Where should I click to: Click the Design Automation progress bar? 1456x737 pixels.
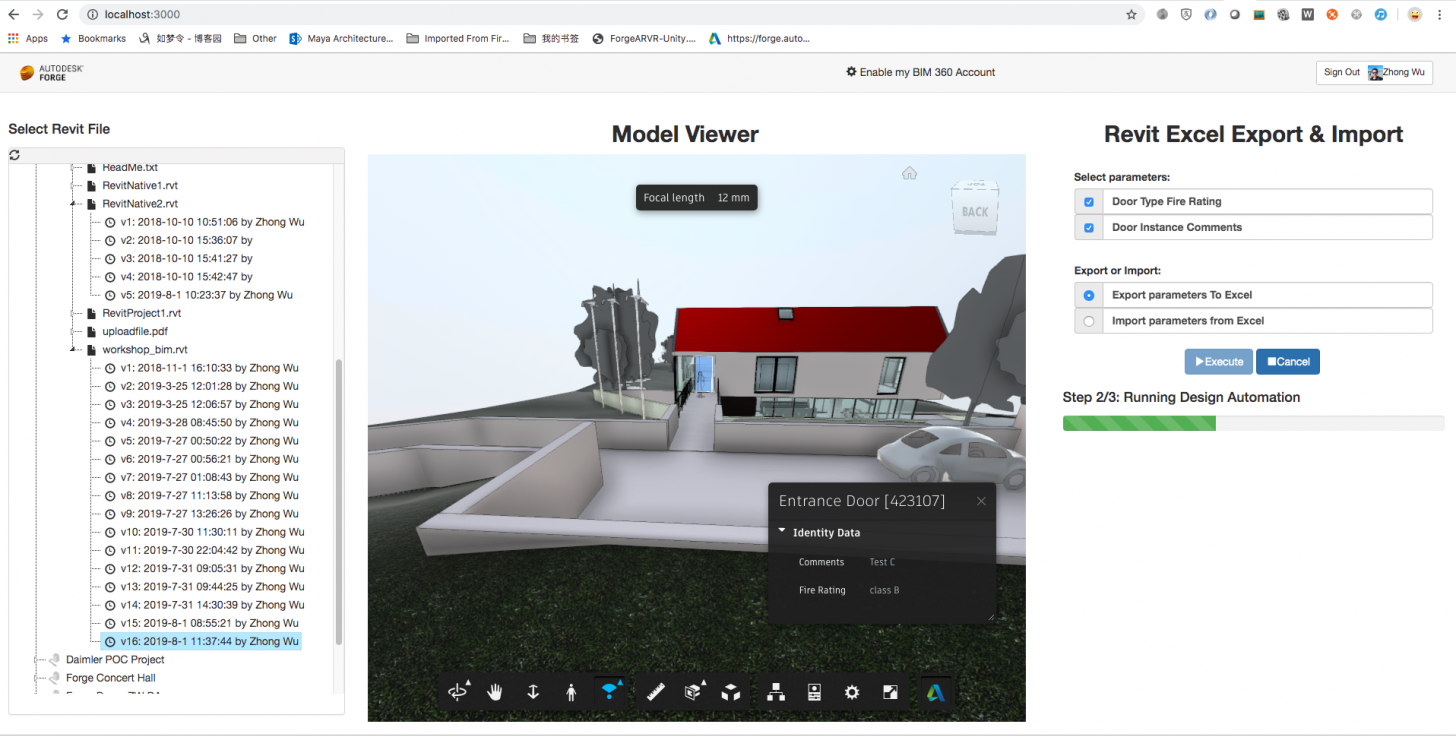pyautogui.click(x=1253, y=424)
